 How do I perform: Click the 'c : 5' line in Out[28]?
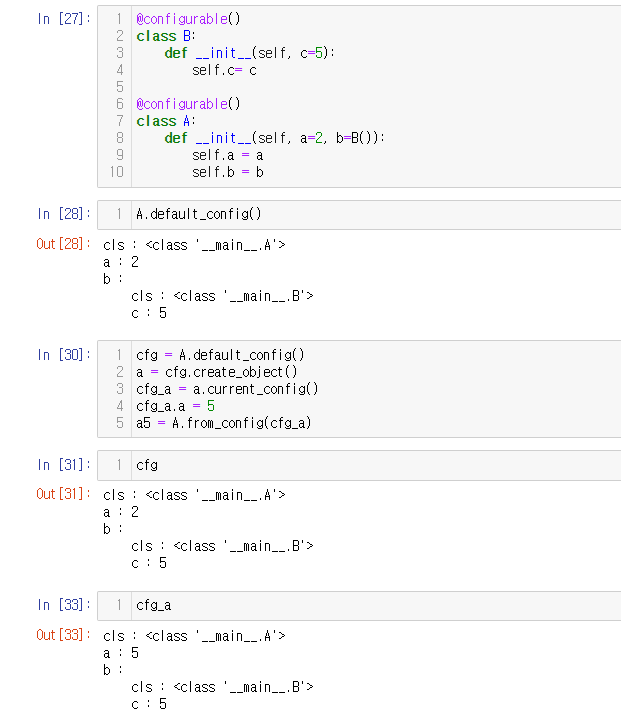pos(149,313)
